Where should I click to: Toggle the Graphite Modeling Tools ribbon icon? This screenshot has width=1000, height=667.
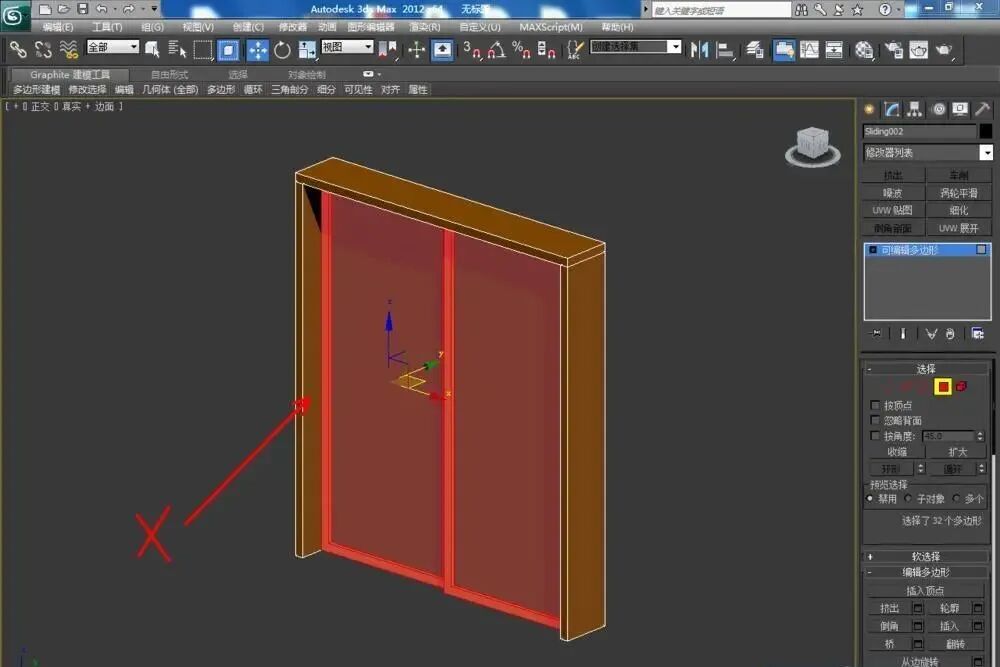click(x=784, y=50)
